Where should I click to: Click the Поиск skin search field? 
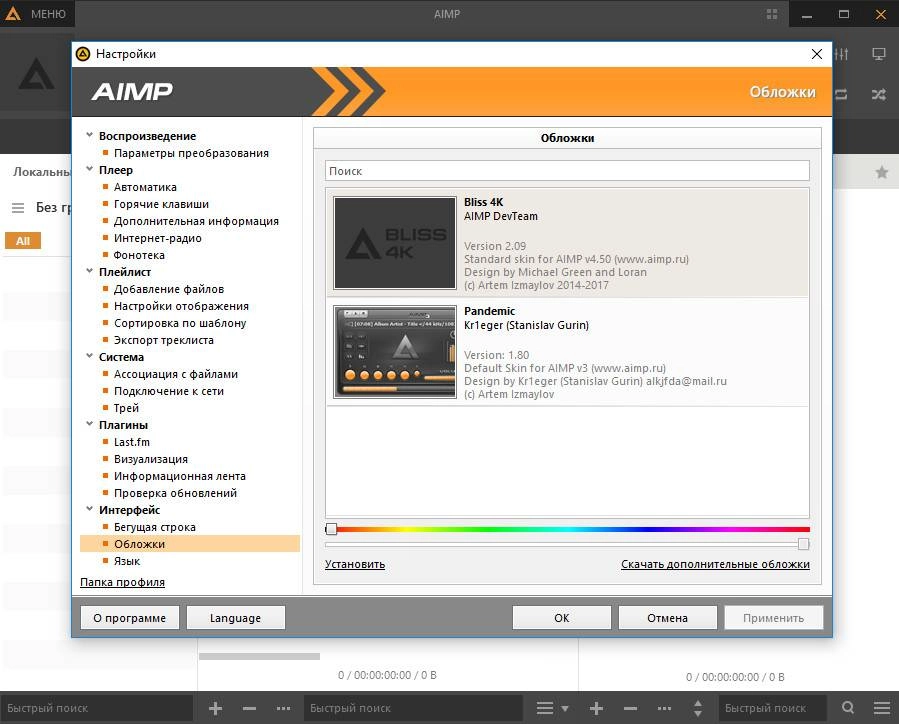tap(567, 171)
